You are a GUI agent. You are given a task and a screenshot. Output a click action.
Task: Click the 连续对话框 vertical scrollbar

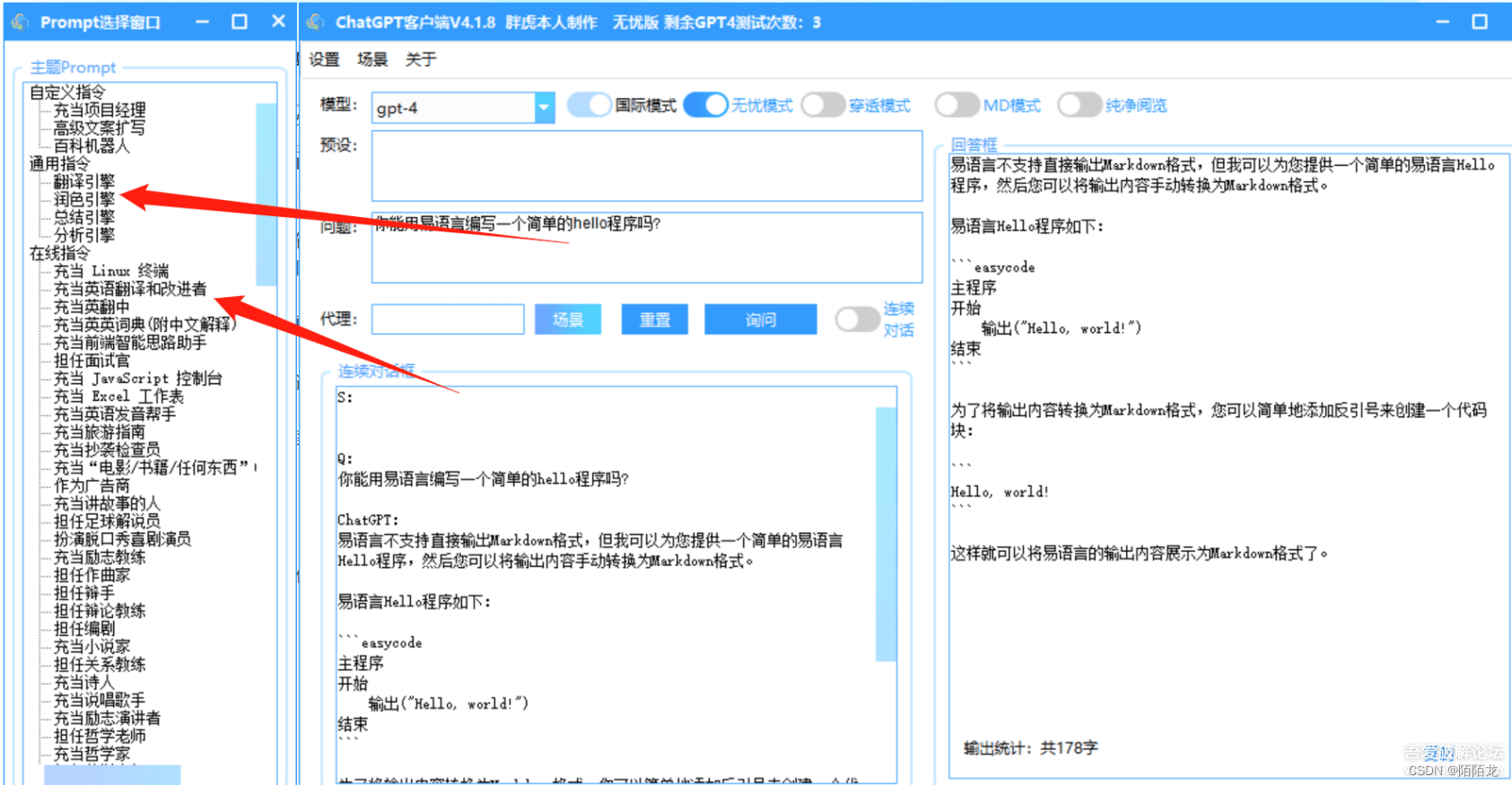point(886,535)
